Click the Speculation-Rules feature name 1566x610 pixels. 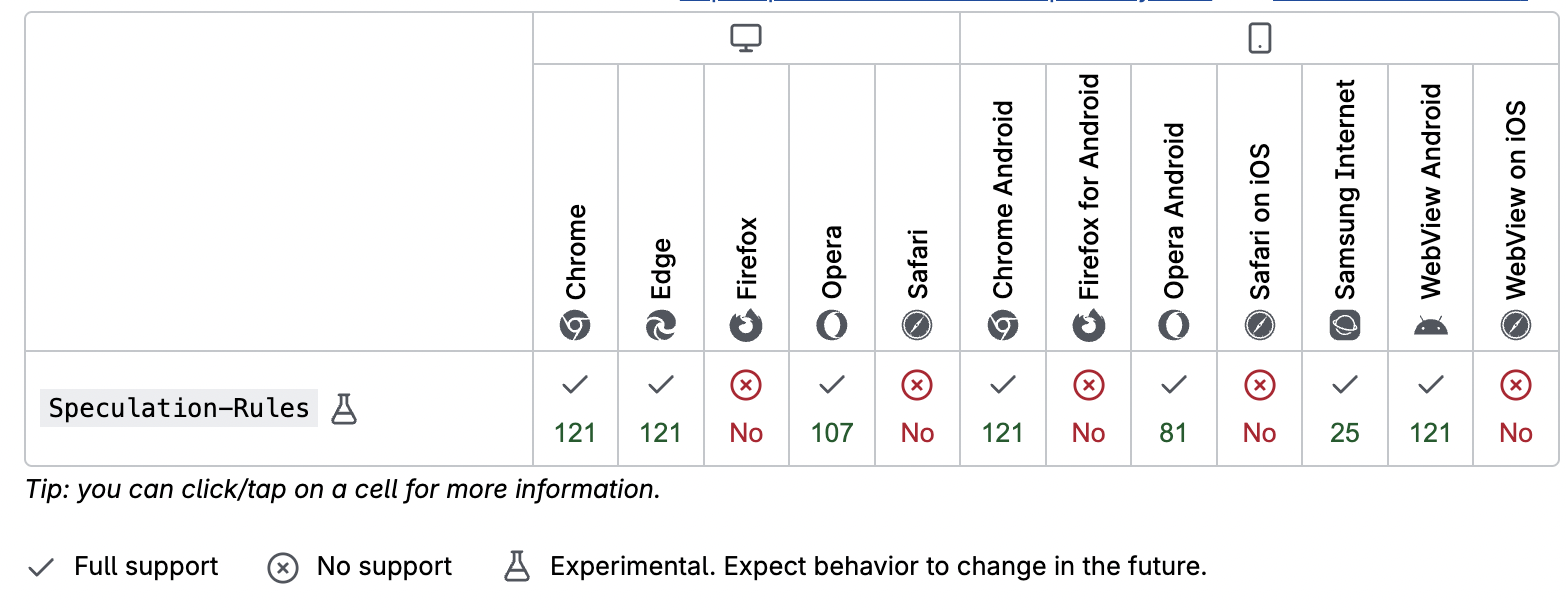tap(179, 408)
